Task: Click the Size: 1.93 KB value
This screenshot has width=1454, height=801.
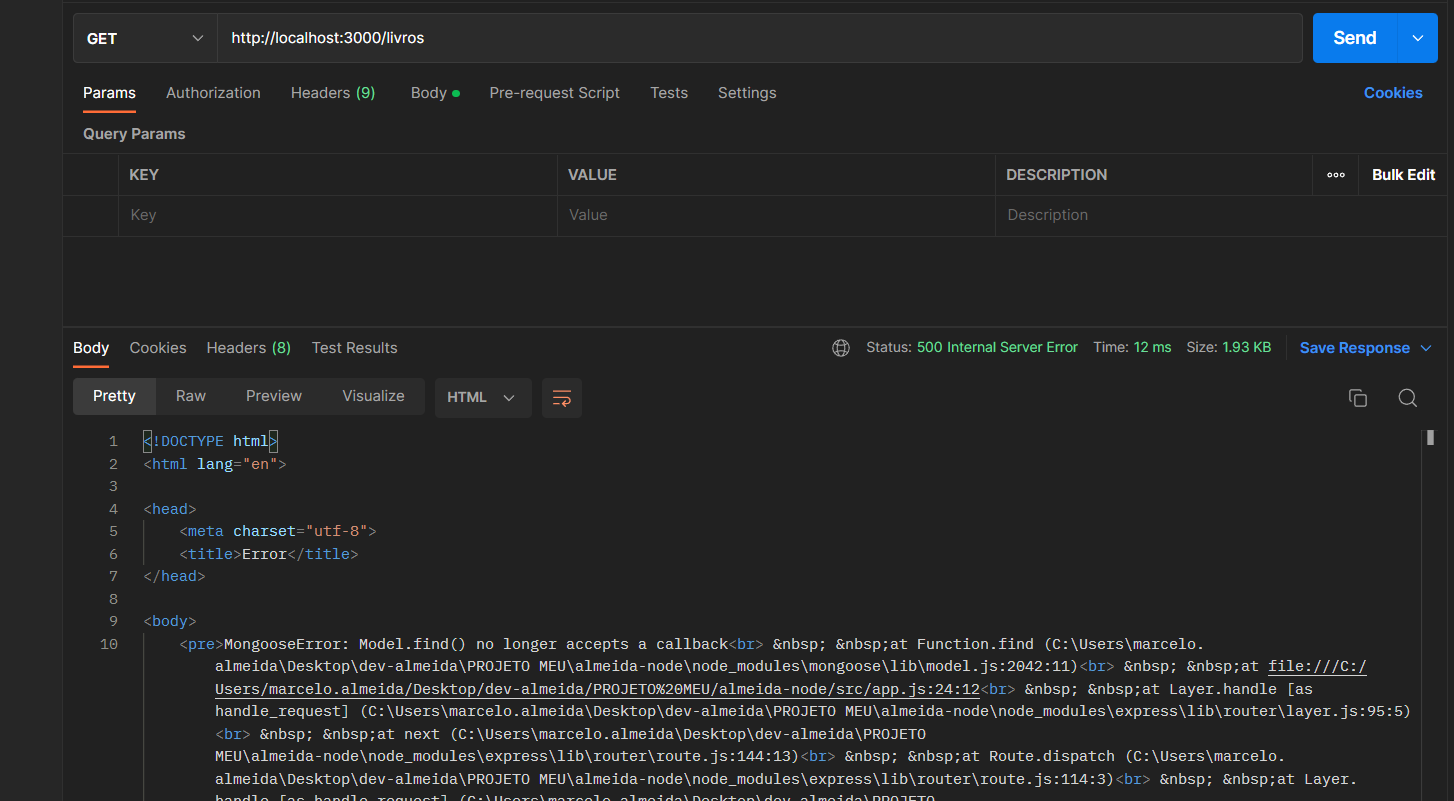Action: click(x=1246, y=348)
